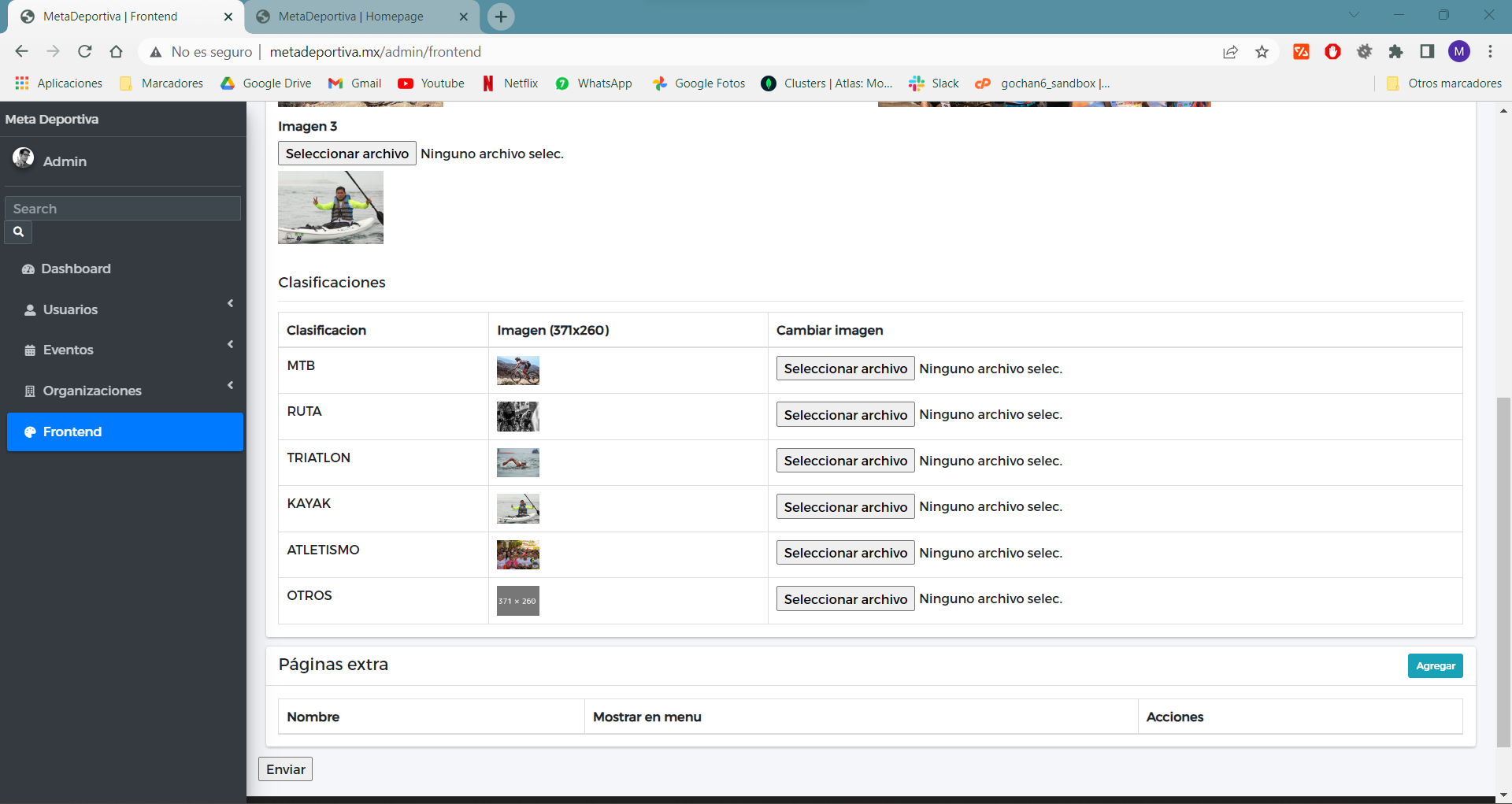Choose a file for Imagen 3
The image size is (1512, 804).
pos(346,154)
